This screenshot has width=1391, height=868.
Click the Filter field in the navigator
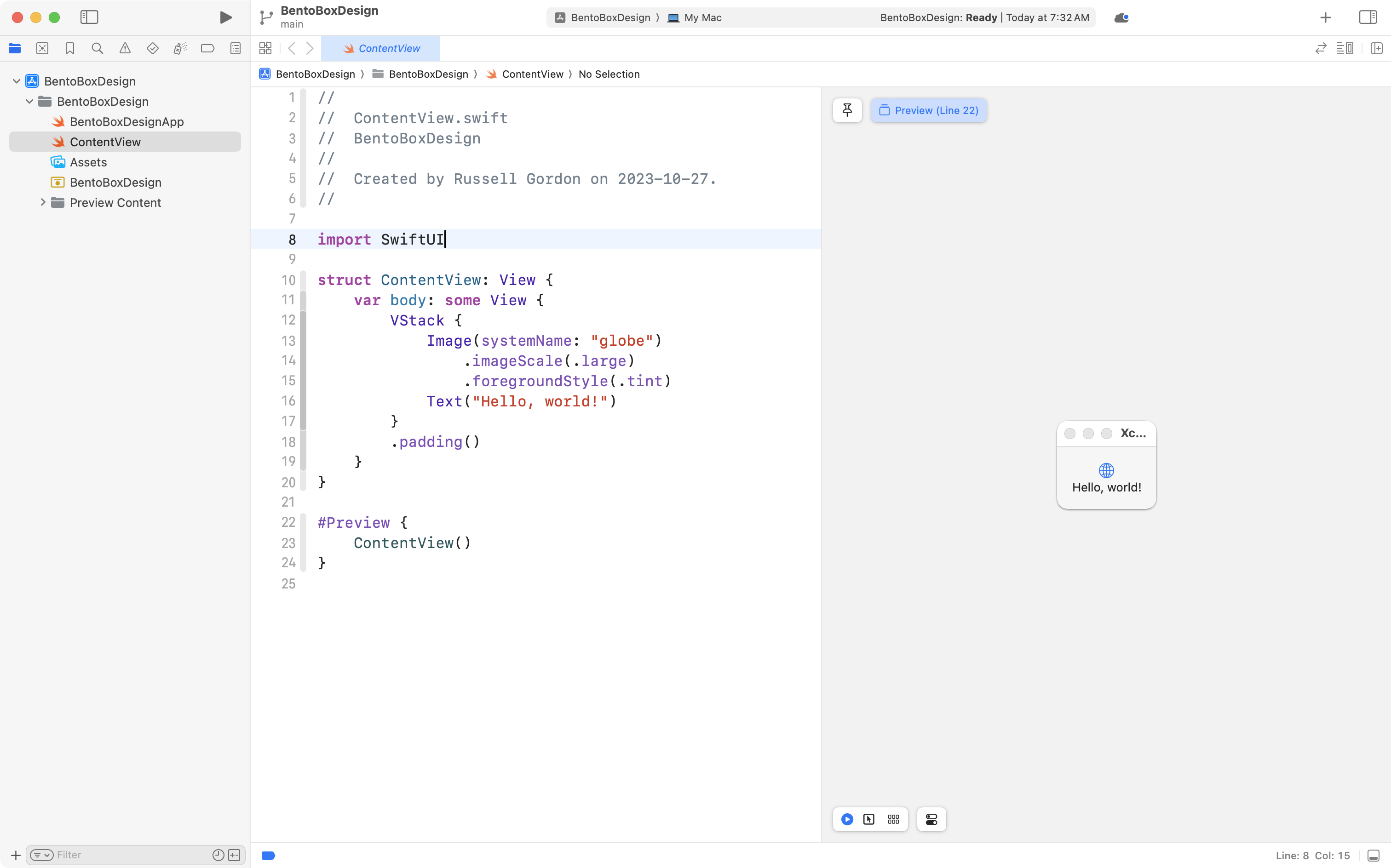(115, 854)
